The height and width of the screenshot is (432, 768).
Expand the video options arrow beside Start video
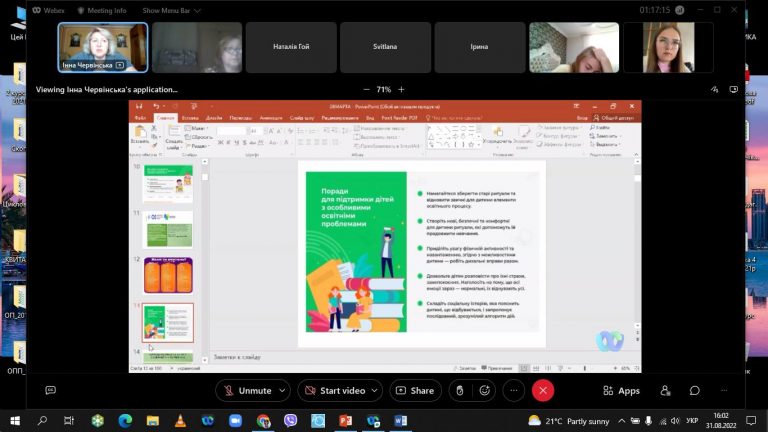pos(375,390)
